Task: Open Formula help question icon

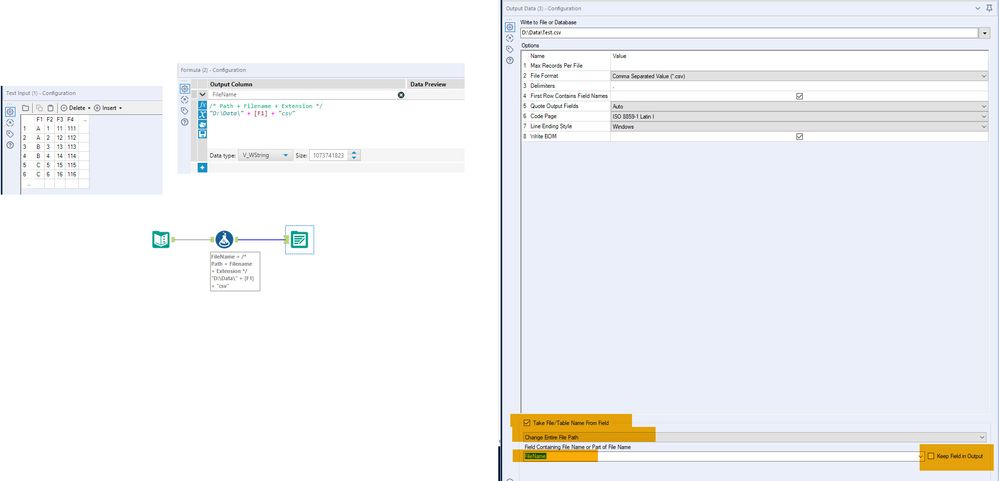Action: point(185,122)
